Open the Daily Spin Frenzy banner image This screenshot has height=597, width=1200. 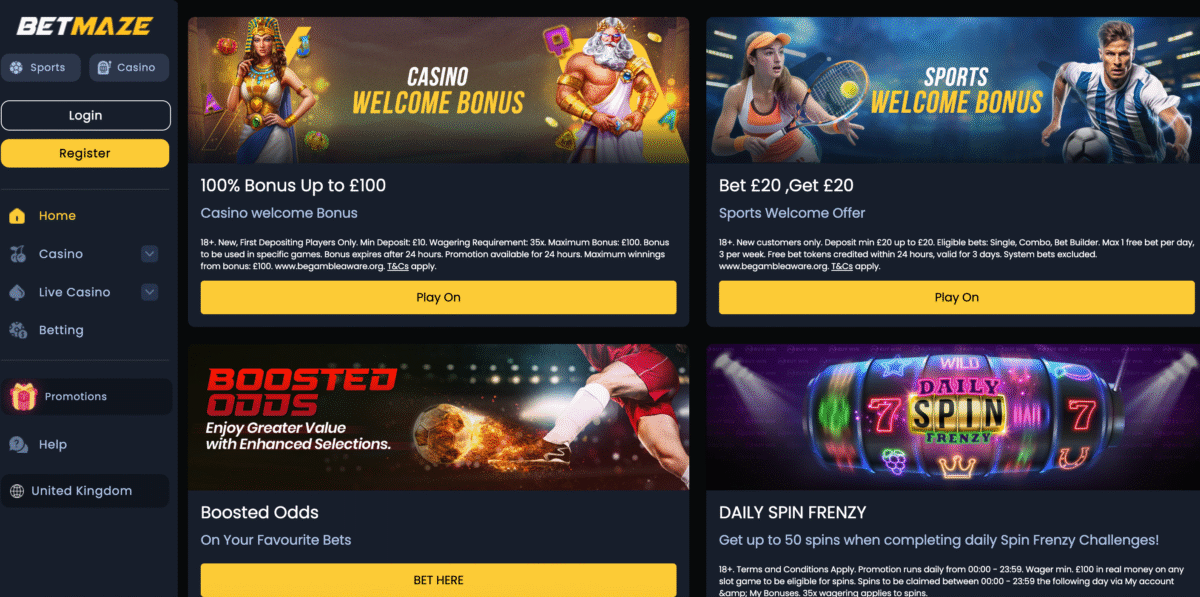[x=951, y=417]
